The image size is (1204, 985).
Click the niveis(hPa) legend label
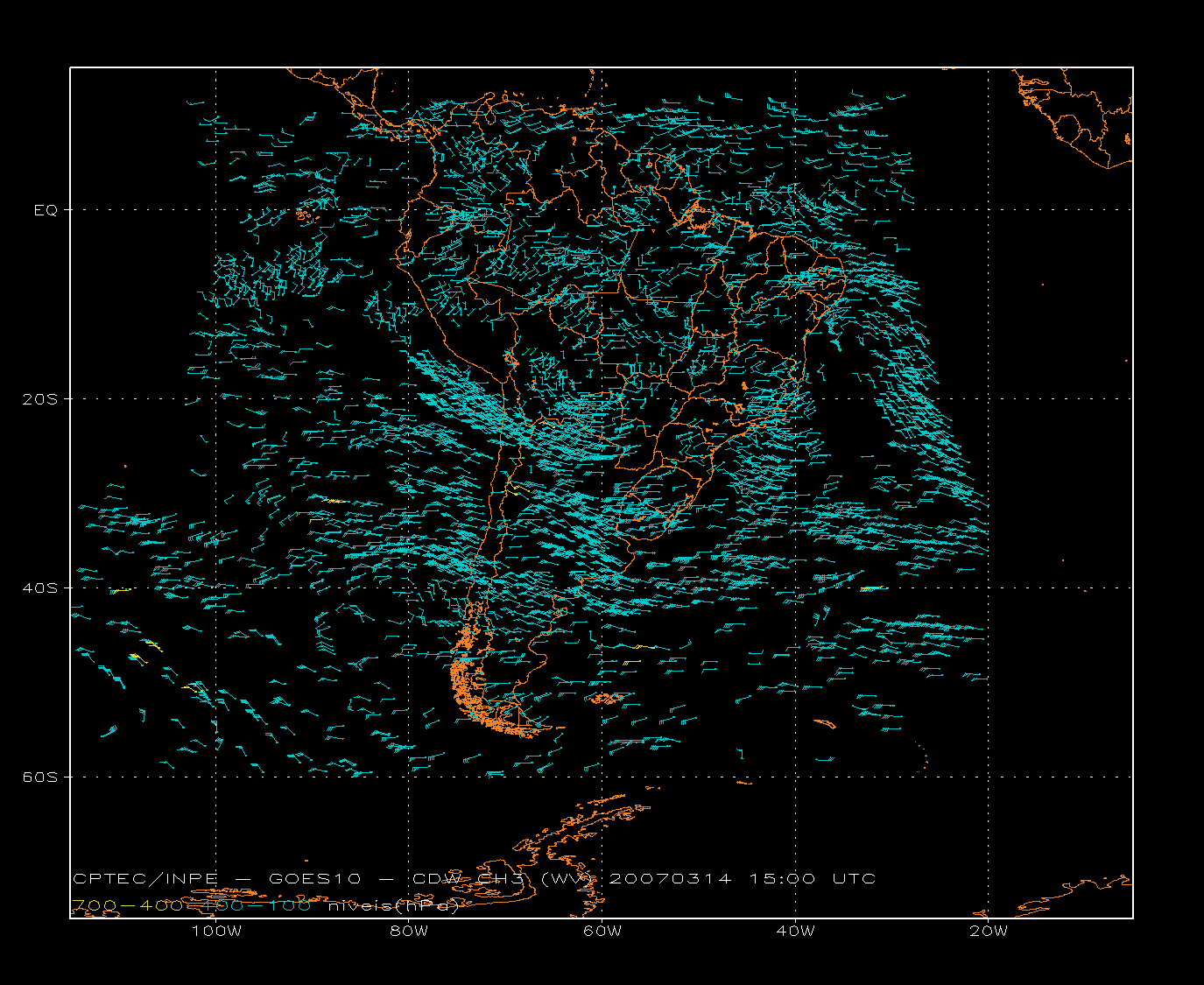pyautogui.click(x=393, y=906)
